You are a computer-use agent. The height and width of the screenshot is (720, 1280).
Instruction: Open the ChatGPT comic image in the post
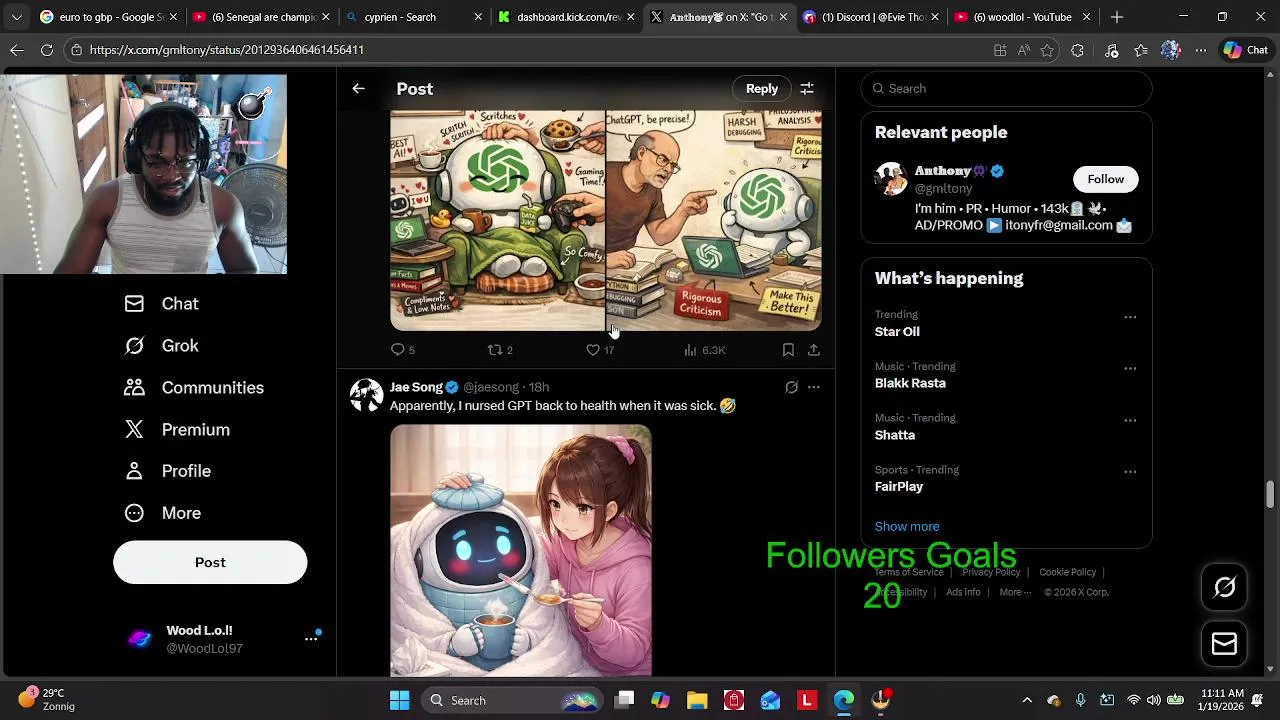(x=606, y=220)
